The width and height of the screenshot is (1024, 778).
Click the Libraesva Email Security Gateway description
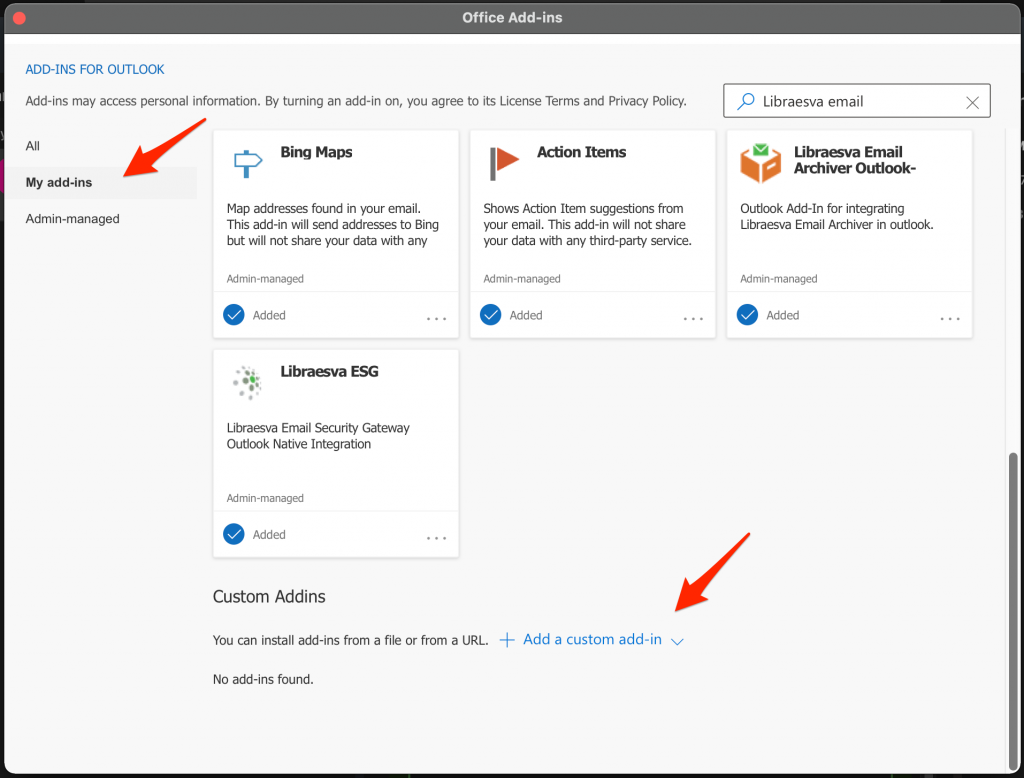(318, 436)
